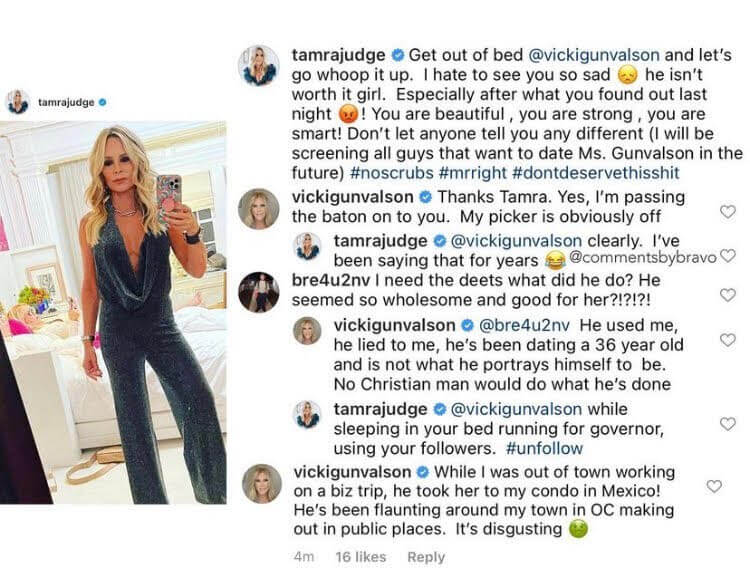Like vickigunvalson's 'condo in Mexico' comment
750x568 pixels.
[714, 486]
